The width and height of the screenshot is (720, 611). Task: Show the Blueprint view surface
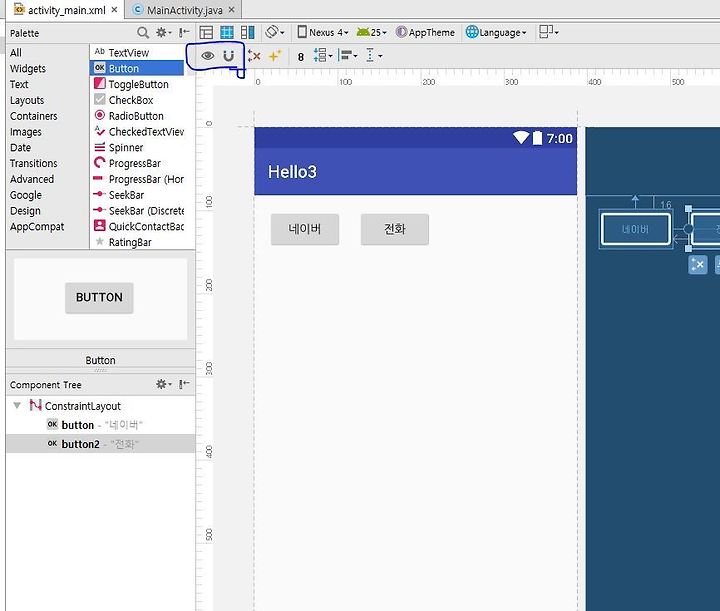(x=227, y=32)
